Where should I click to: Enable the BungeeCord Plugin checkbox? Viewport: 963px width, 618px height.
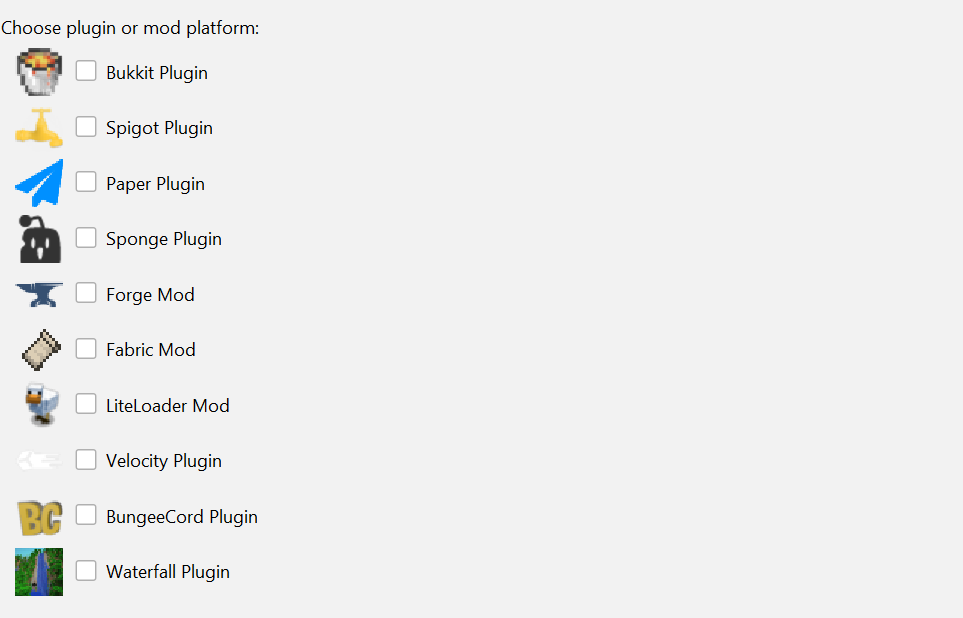(86, 515)
